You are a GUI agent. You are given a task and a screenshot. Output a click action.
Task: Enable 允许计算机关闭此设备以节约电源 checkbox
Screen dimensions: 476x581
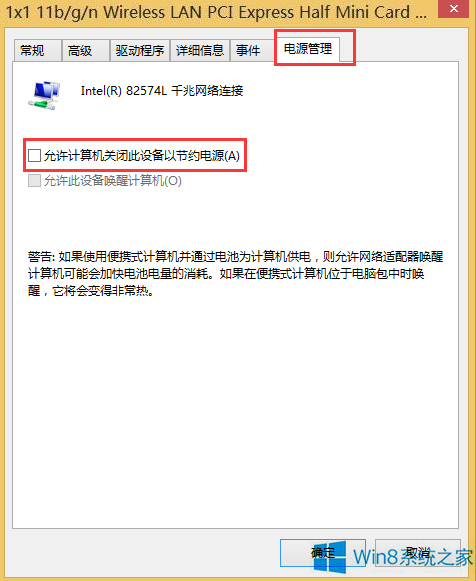(34, 155)
